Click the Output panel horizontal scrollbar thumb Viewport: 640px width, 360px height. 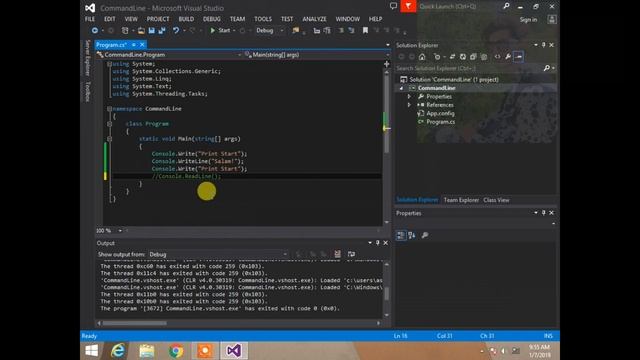click(135, 323)
